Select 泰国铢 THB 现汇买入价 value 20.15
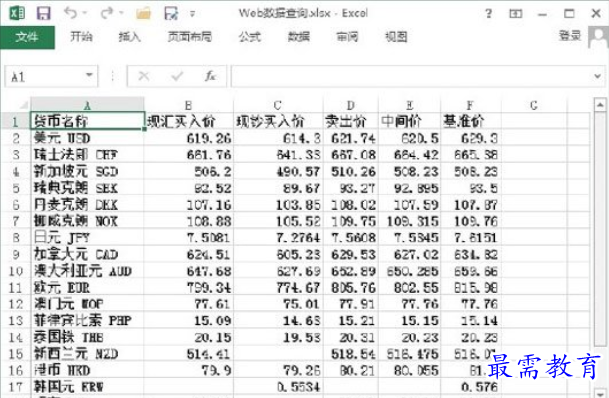The height and width of the screenshot is (398, 609). (x=189, y=337)
